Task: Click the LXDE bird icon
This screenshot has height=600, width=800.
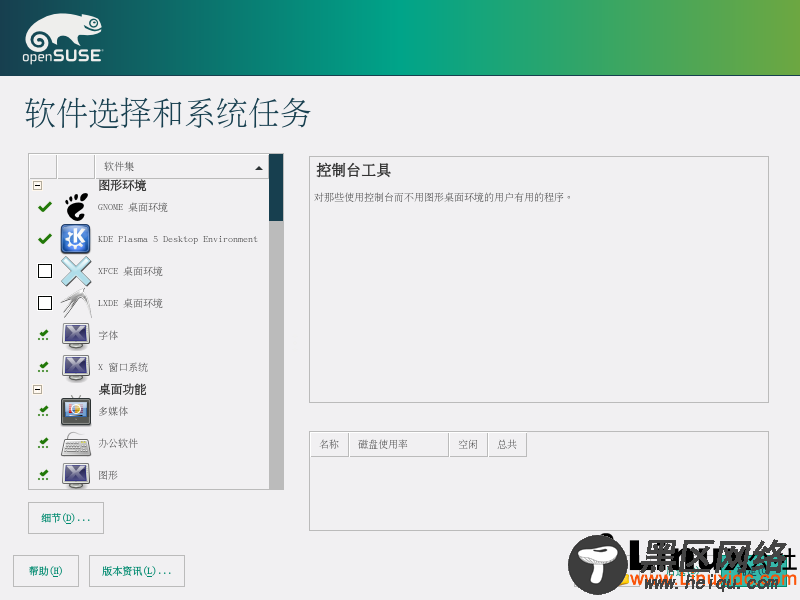Action: click(x=76, y=303)
